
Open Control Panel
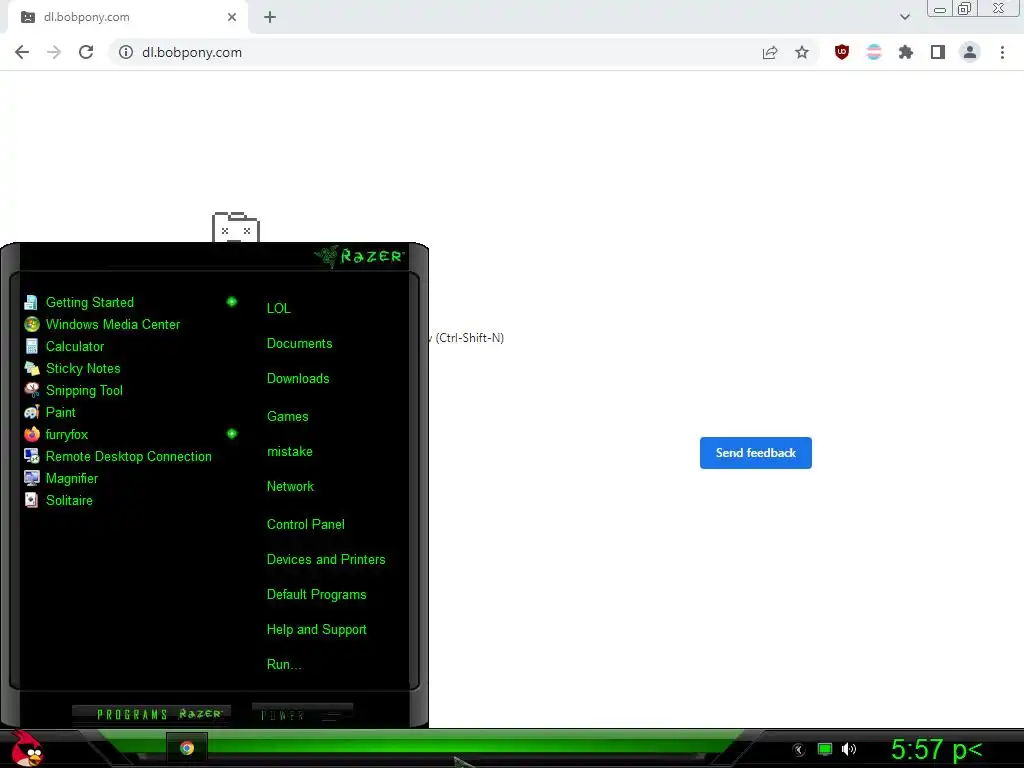point(305,524)
